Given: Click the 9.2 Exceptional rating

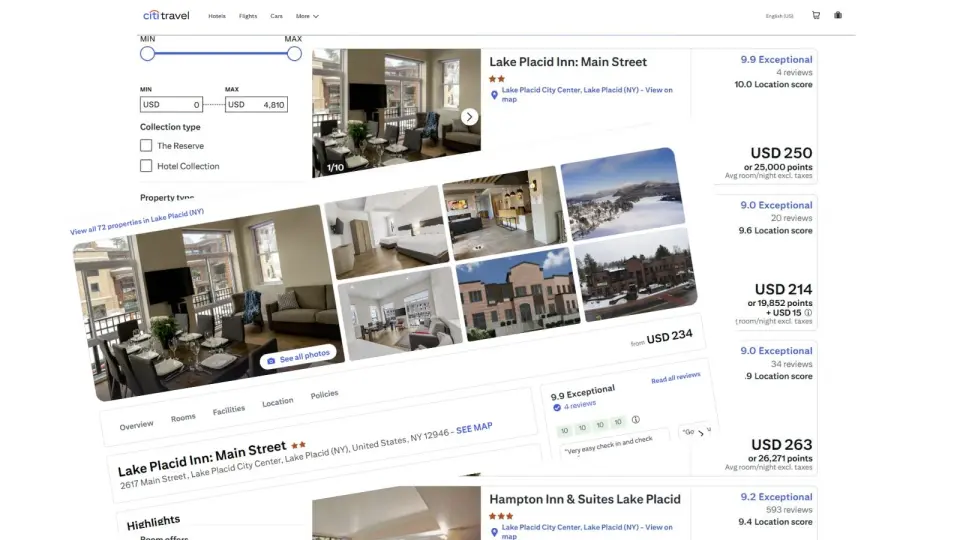Looking at the screenshot, I should [x=776, y=497].
